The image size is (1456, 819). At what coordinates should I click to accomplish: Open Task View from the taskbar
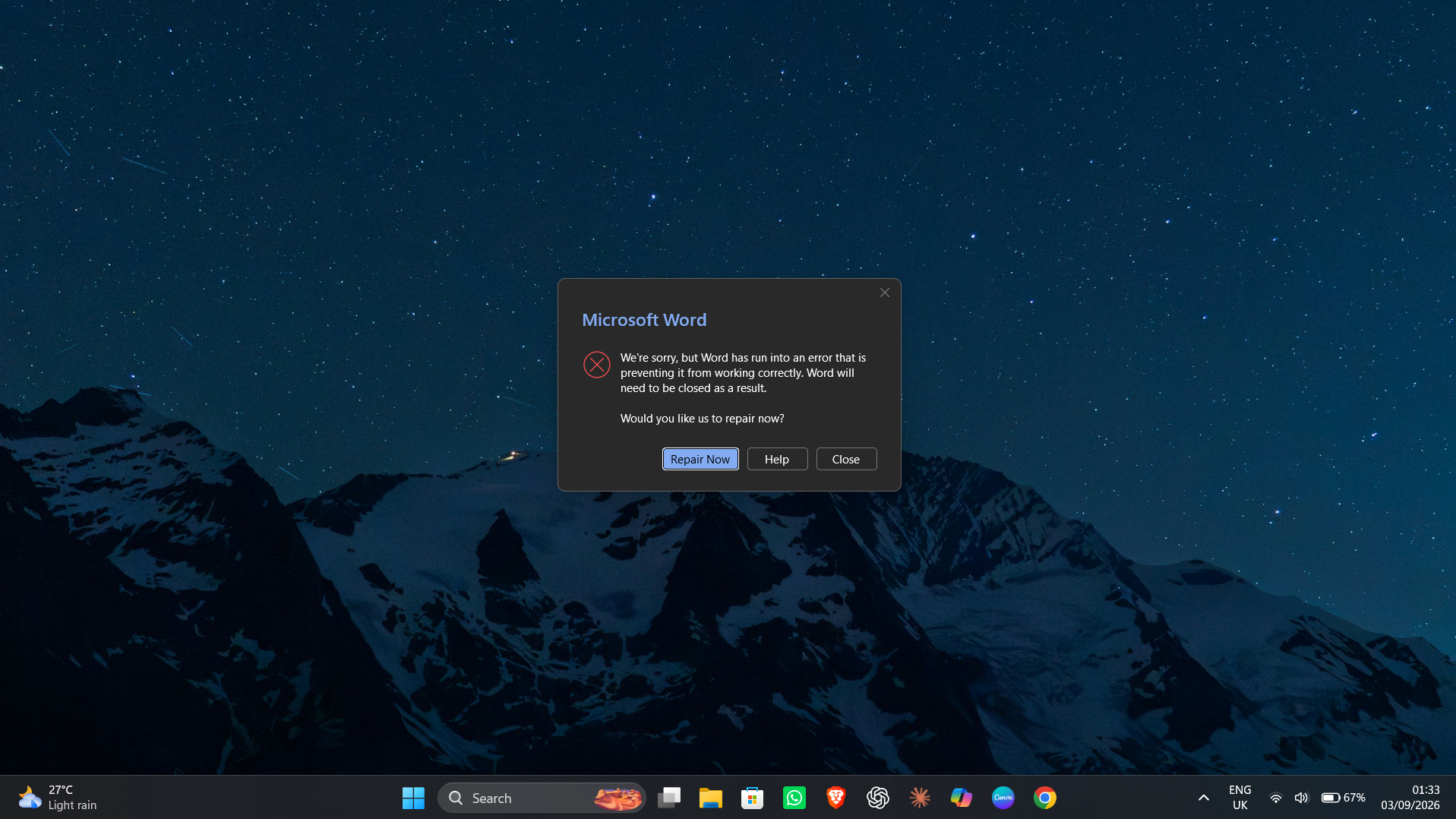click(669, 798)
